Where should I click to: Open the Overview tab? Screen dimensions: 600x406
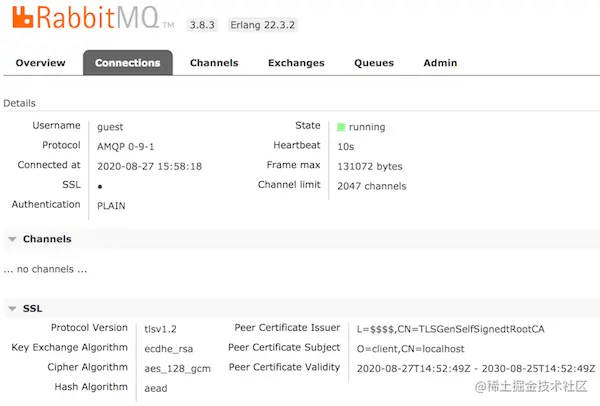point(41,63)
